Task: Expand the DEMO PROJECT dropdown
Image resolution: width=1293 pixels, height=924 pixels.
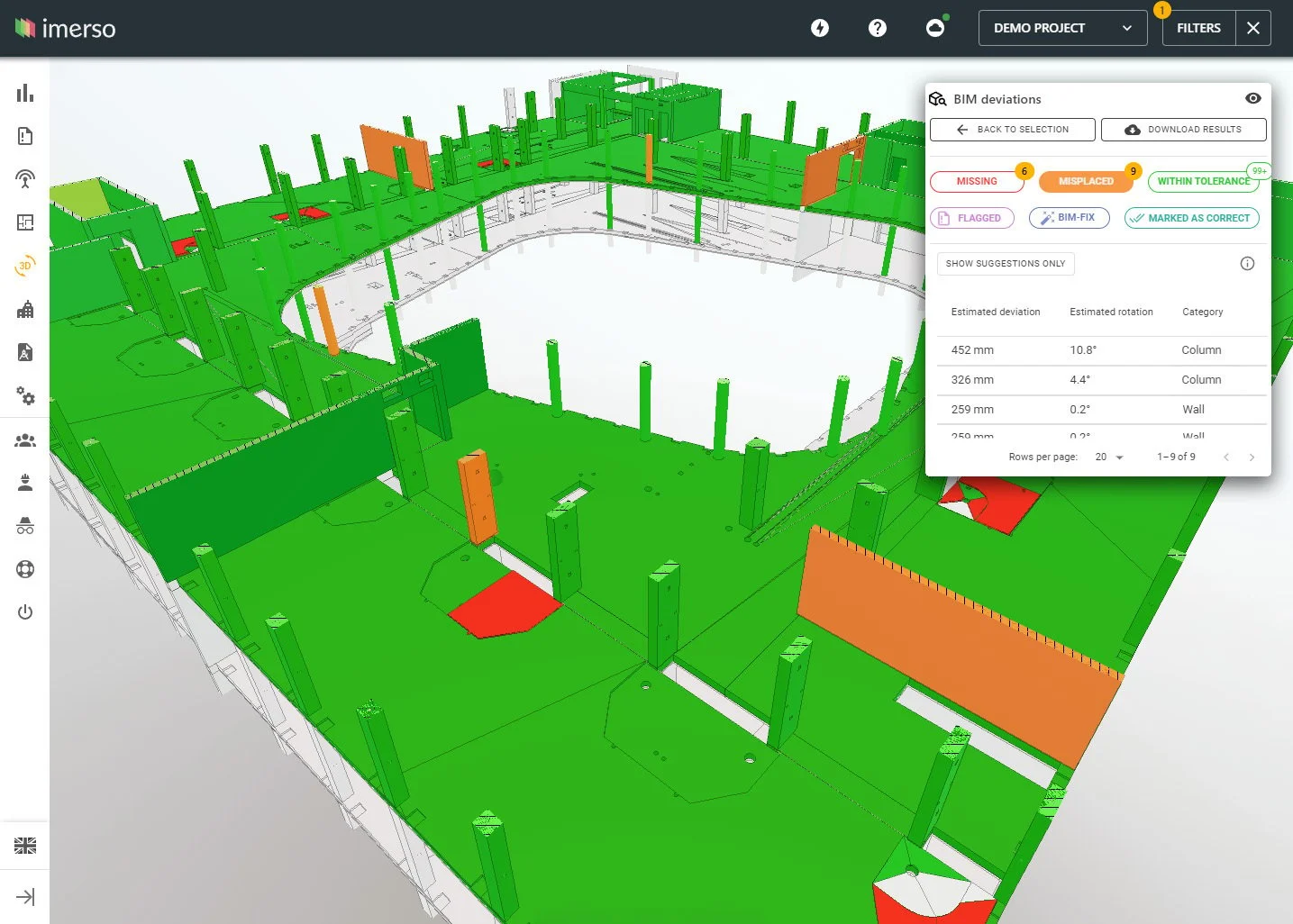Action: pyautogui.click(x=1061, y=28)
